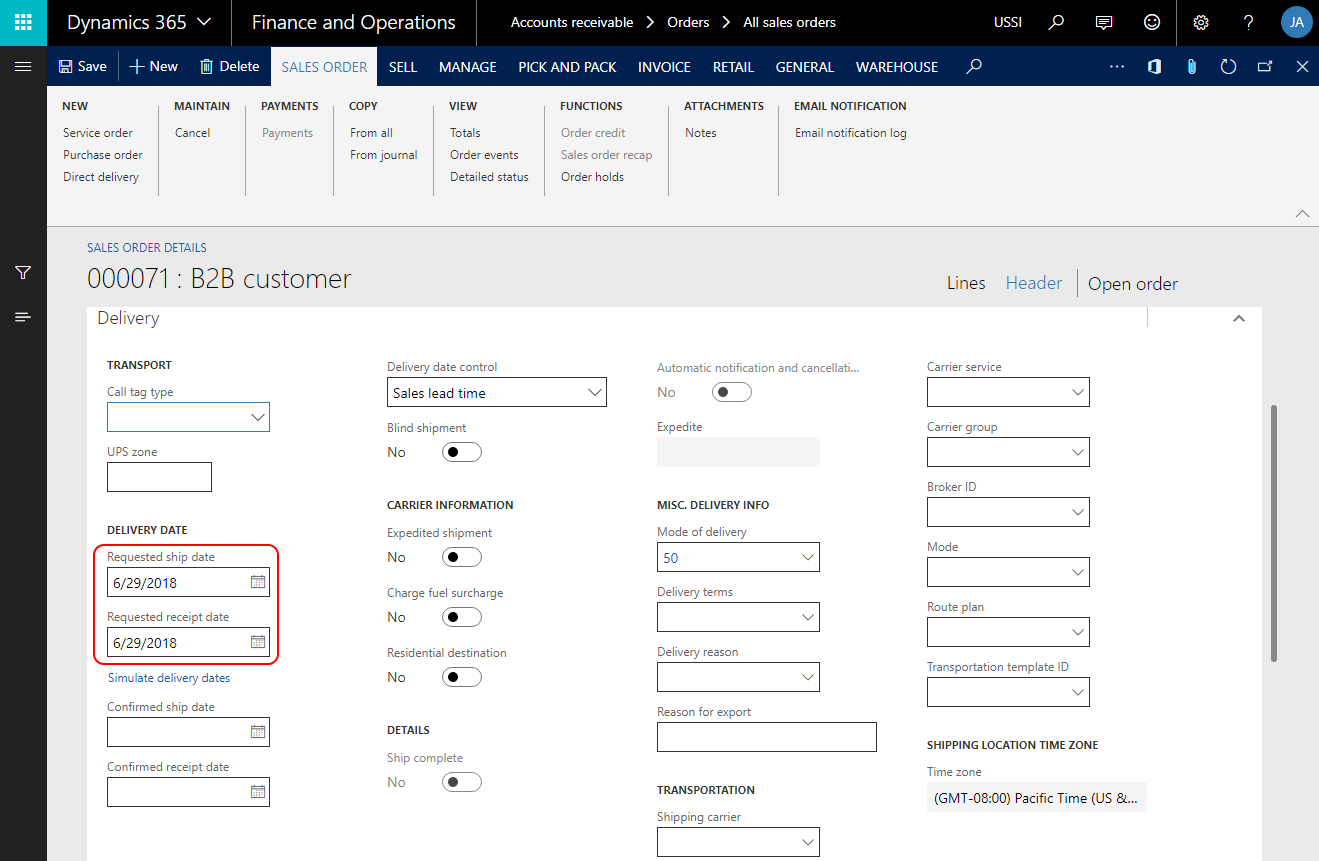Click the UPS zone input field
This screenshot has height=861, width=1319.
pyautogui.click(x=159, y=477)
